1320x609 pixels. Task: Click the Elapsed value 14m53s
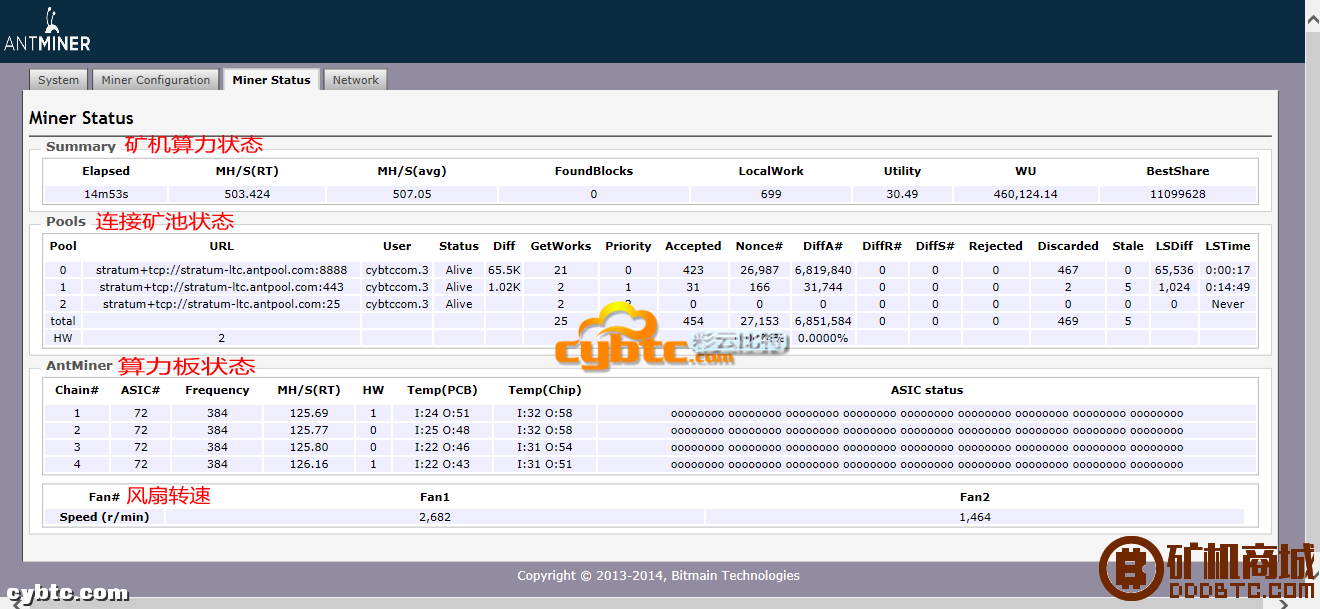[106, 194]
